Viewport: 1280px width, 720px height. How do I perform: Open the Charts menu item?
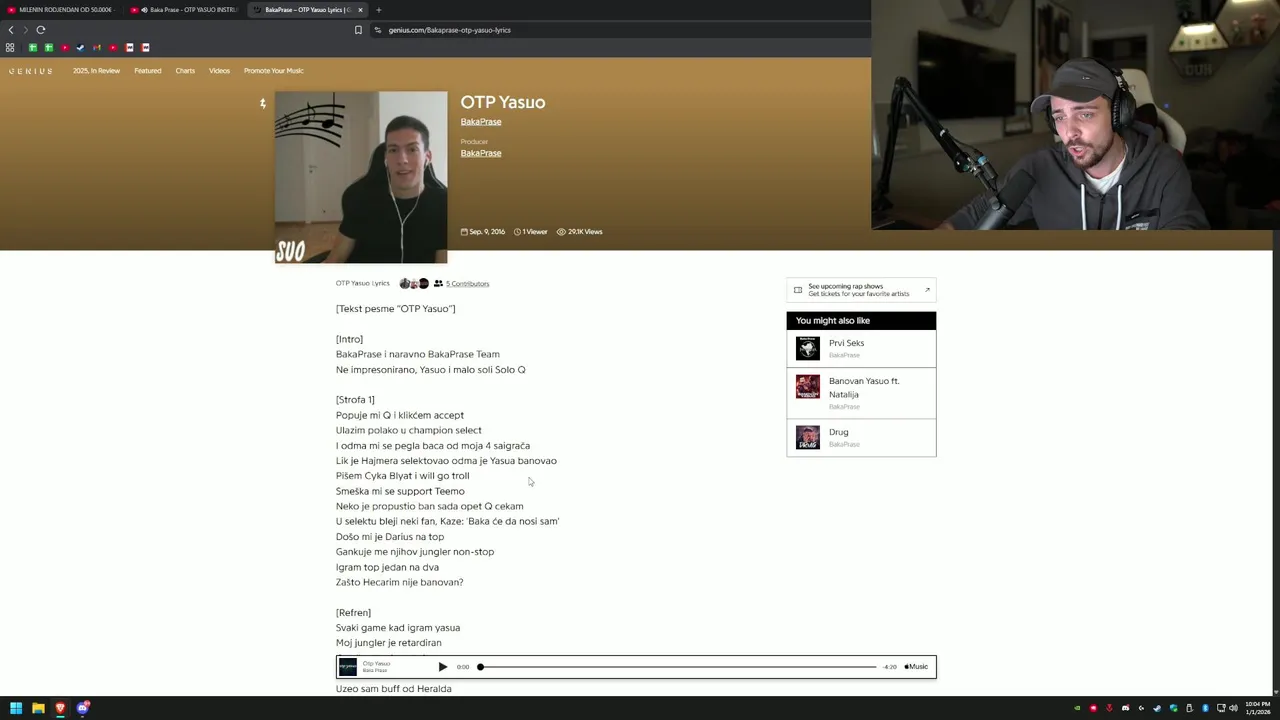pyautogui.click(x=185, y=71)
